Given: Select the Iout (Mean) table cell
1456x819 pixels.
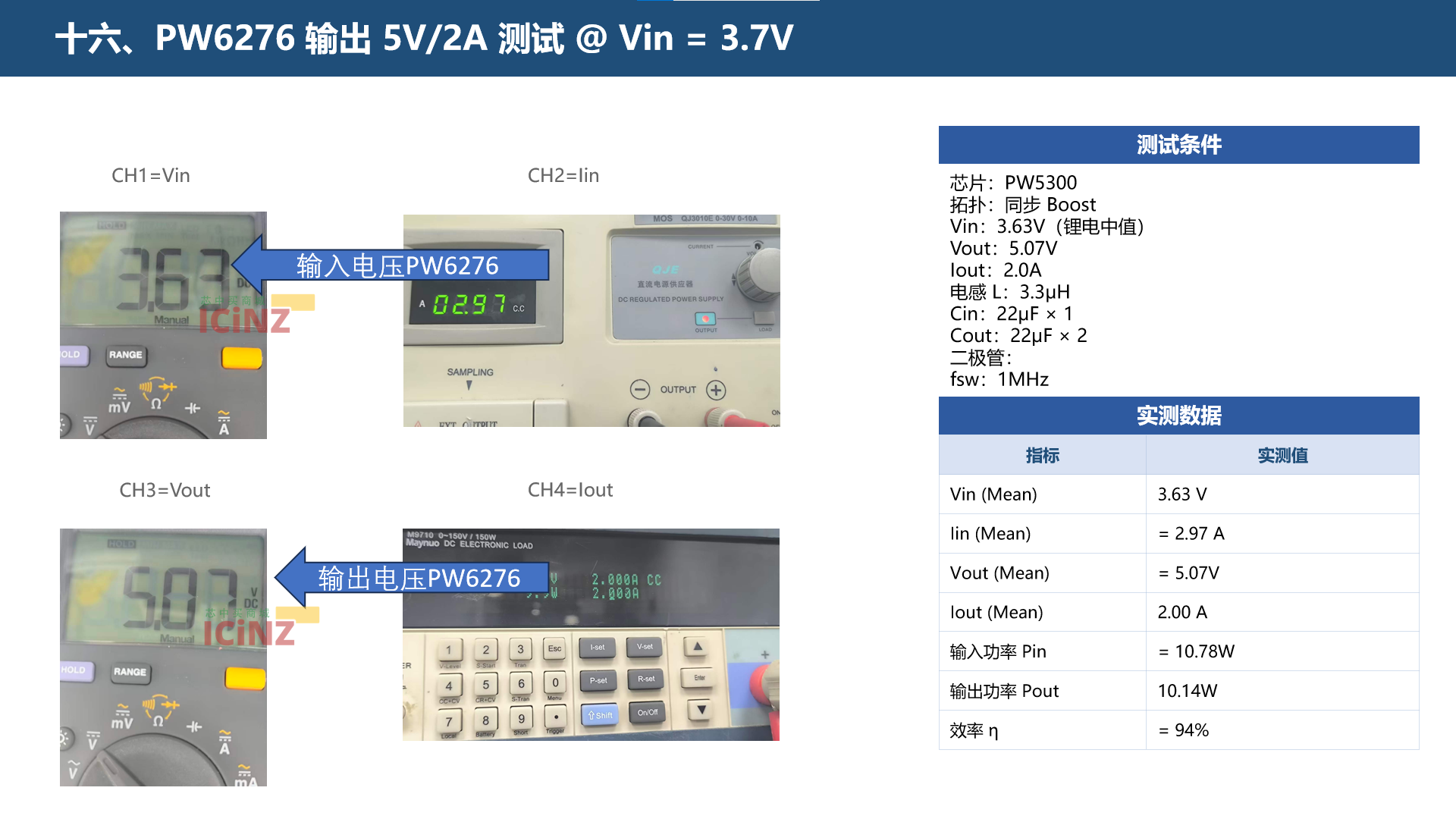Looking at the screenshot, I should 1042,613.
